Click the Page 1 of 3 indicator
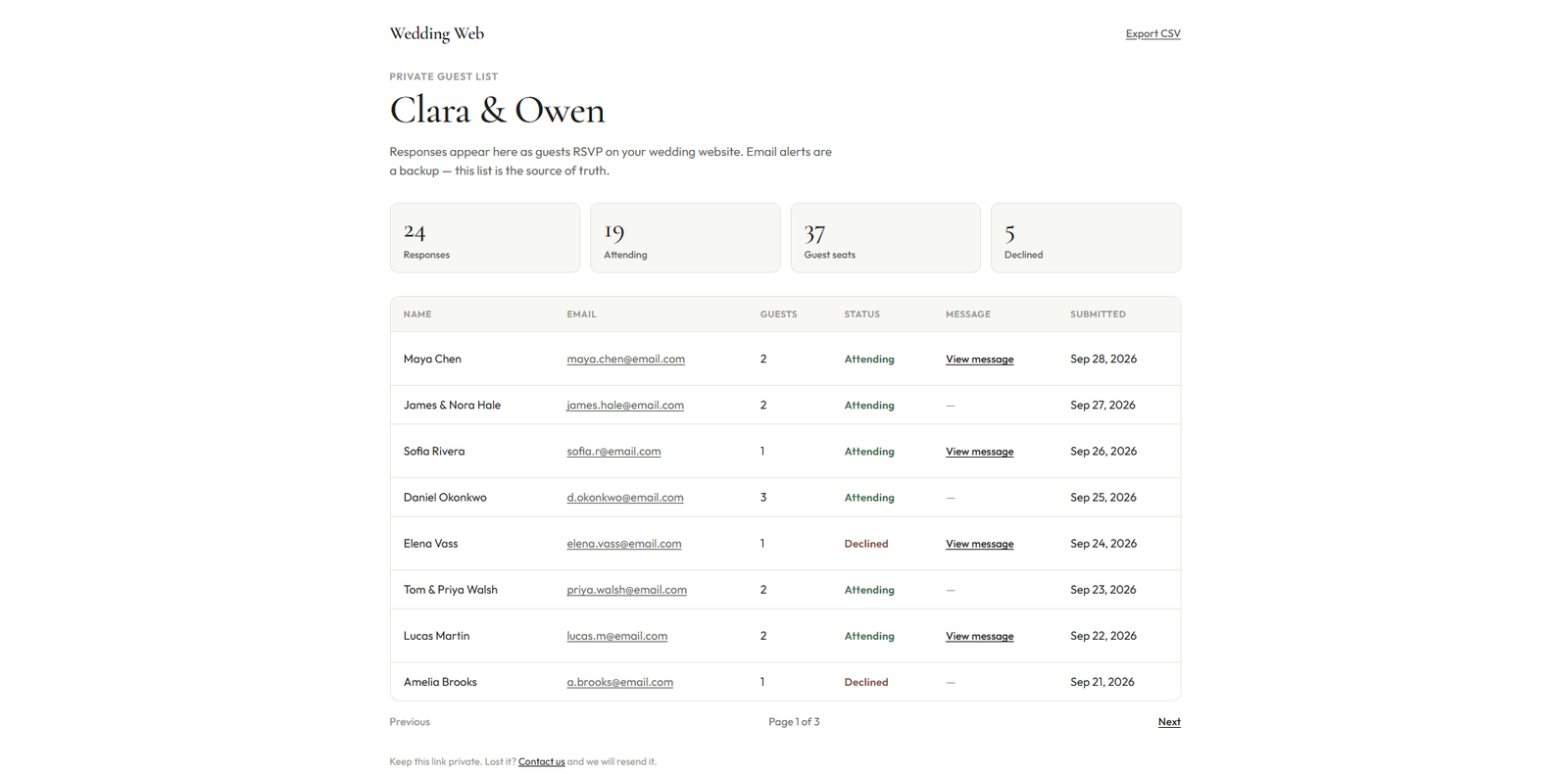Viewport: 1568px width, 774px height. click(794, 721)
